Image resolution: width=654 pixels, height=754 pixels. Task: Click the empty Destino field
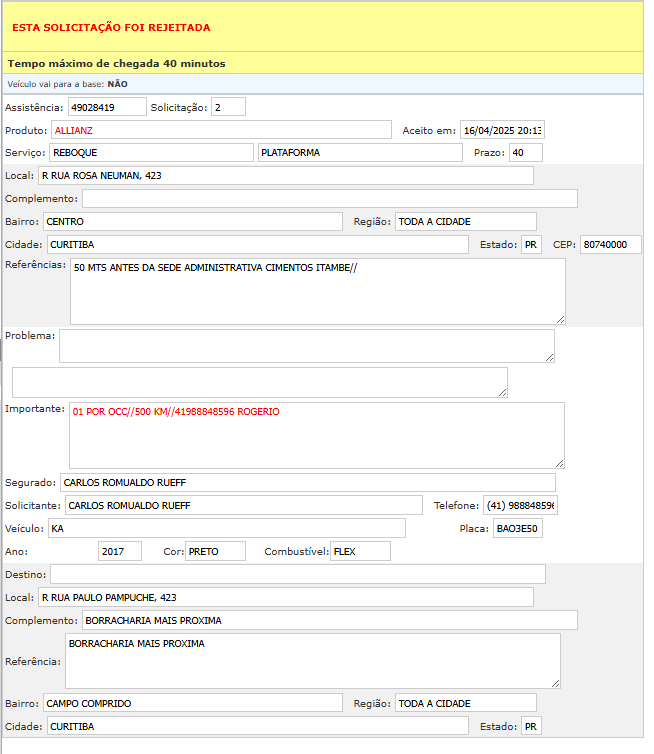pyautogui.click(x=297, y=574)
